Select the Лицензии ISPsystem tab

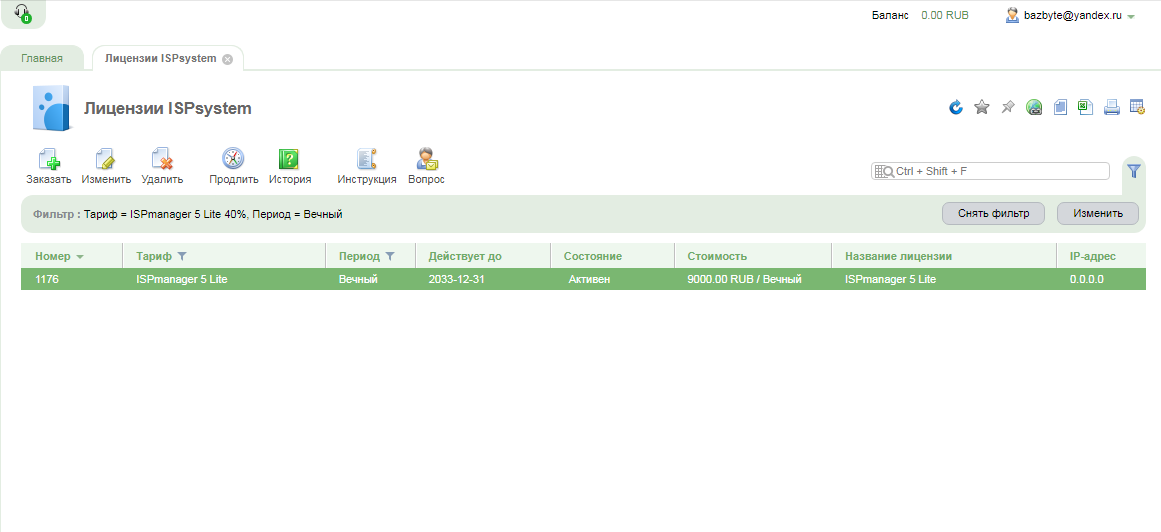(x=161, y=58)
